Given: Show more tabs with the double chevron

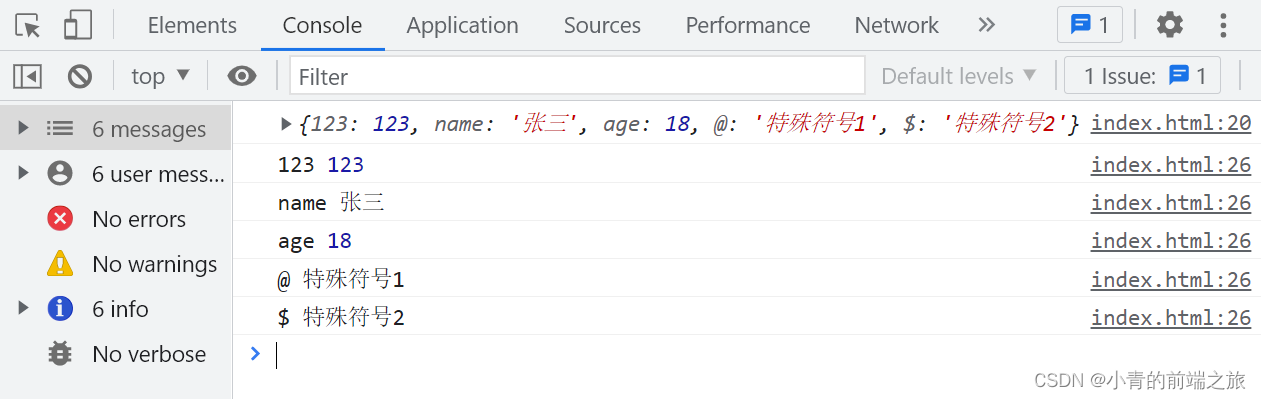Looking at the screenshot, I should click(x=987, y=25).
